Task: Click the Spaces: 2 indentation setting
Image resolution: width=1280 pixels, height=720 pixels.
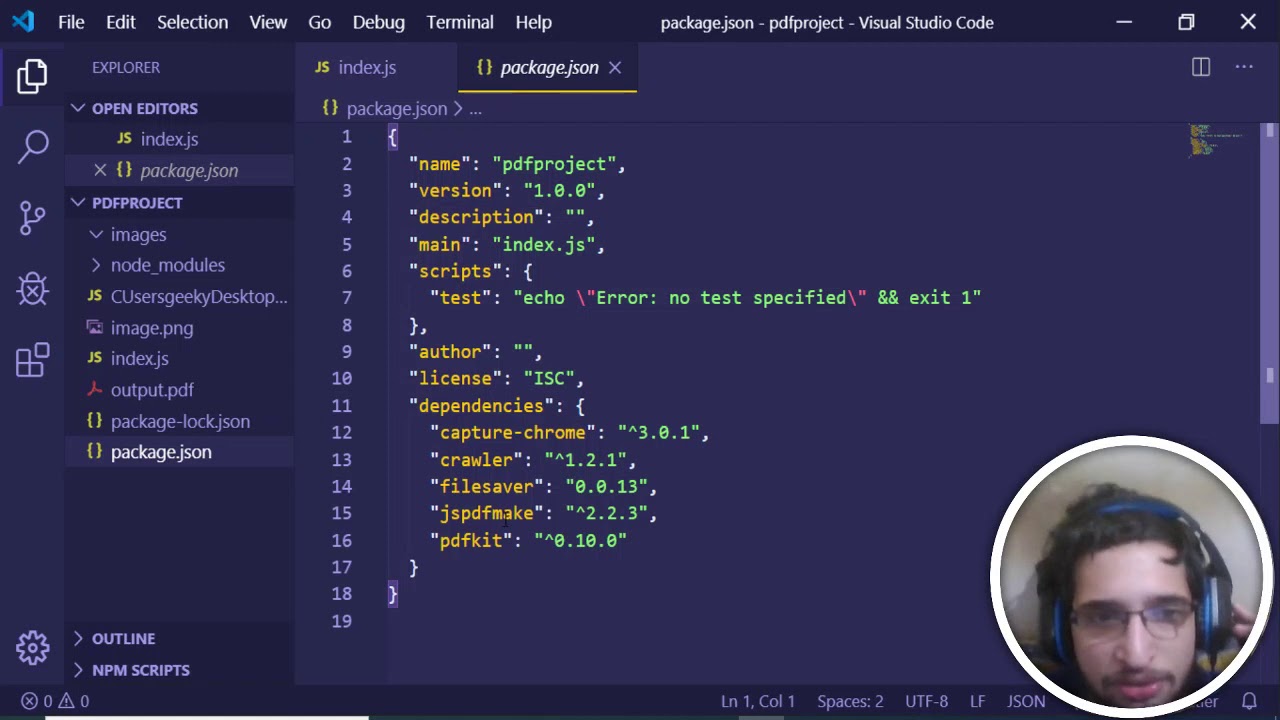Action: (850, 701)
